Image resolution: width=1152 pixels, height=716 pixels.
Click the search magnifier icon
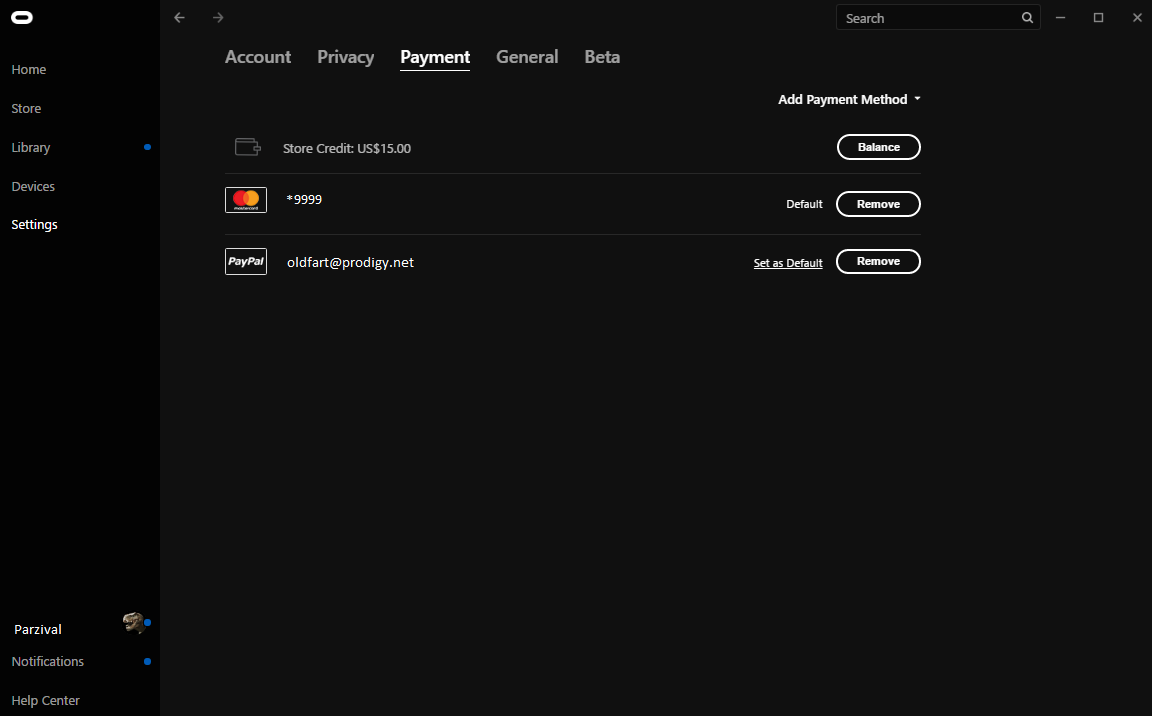click(1027, 18)
